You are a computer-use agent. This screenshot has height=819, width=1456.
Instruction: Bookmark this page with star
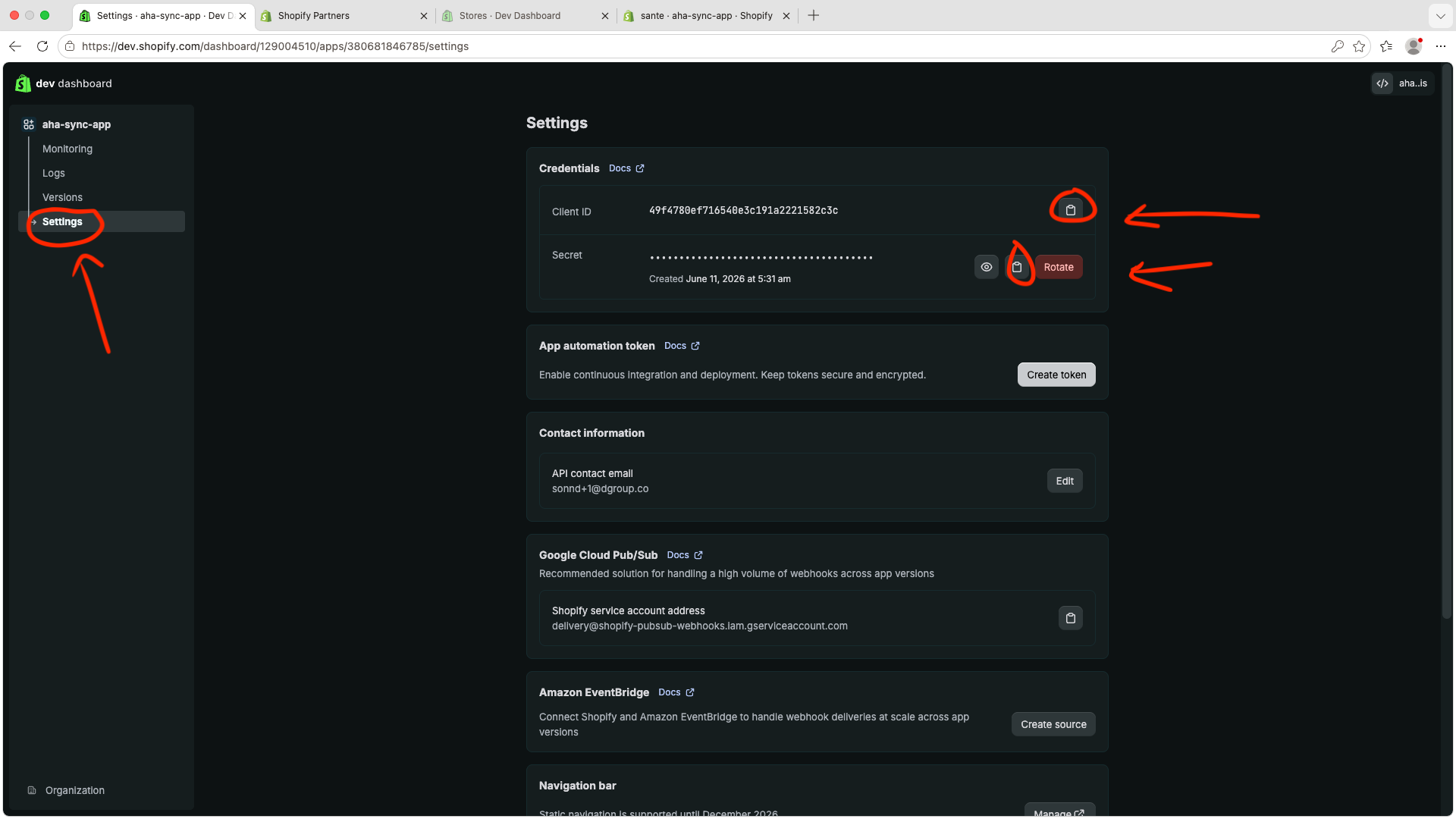coord(1359,46)
